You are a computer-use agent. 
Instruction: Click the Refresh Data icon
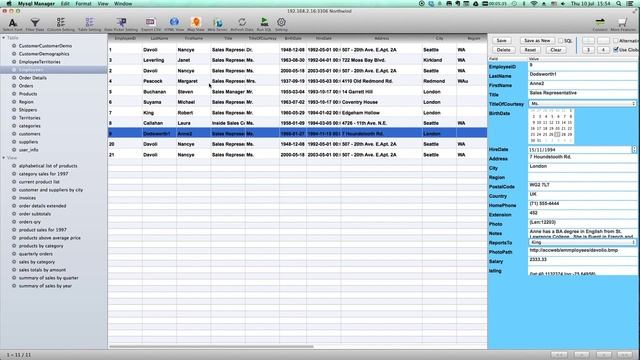tap(242, 22)
